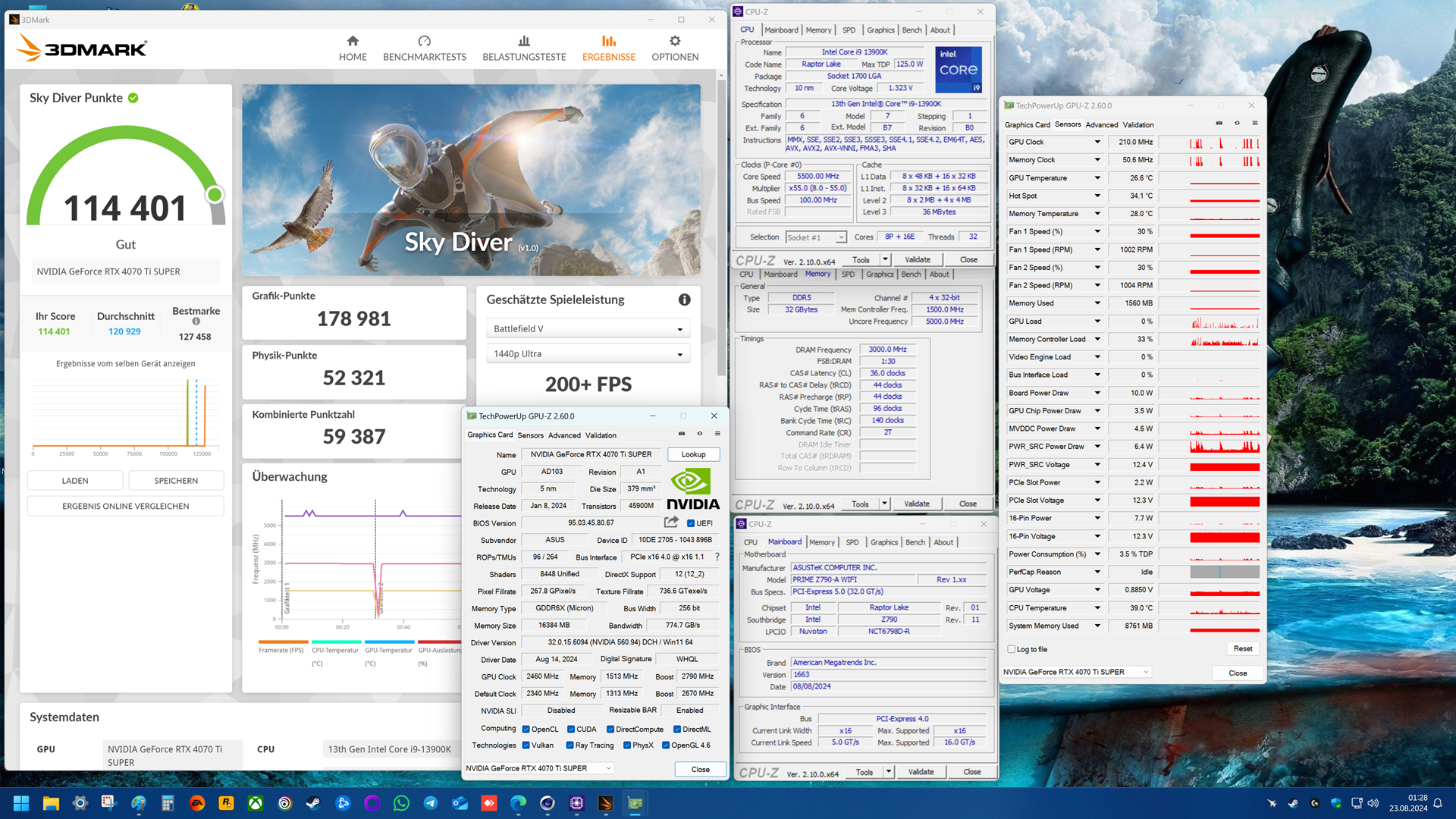Viewport: 1456px width, 819px height.
Task: Open WhatsApp from taskbar
Action: pos(401,803)
